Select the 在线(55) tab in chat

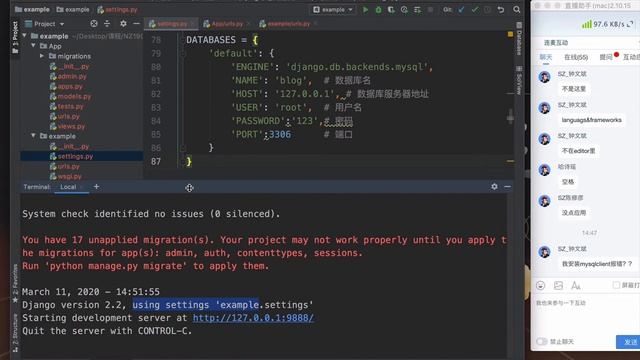(576, 57)
